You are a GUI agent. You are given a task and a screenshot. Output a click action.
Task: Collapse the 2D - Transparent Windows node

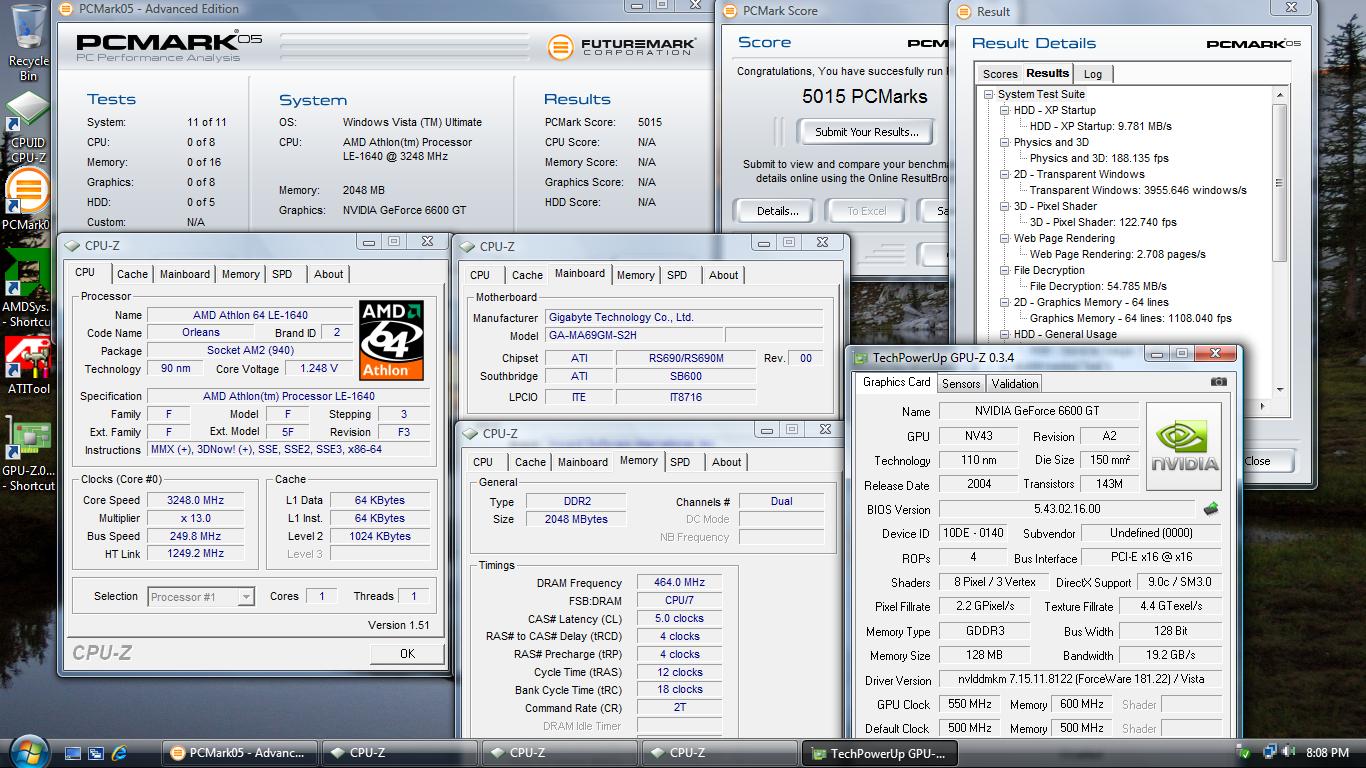tap(1005, 174)
